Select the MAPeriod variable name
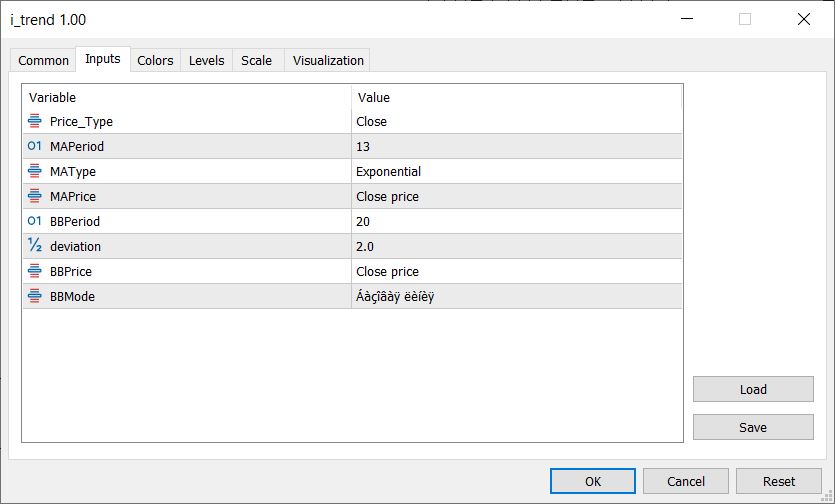This screenshot has width=835, height=504. (77, 147)
